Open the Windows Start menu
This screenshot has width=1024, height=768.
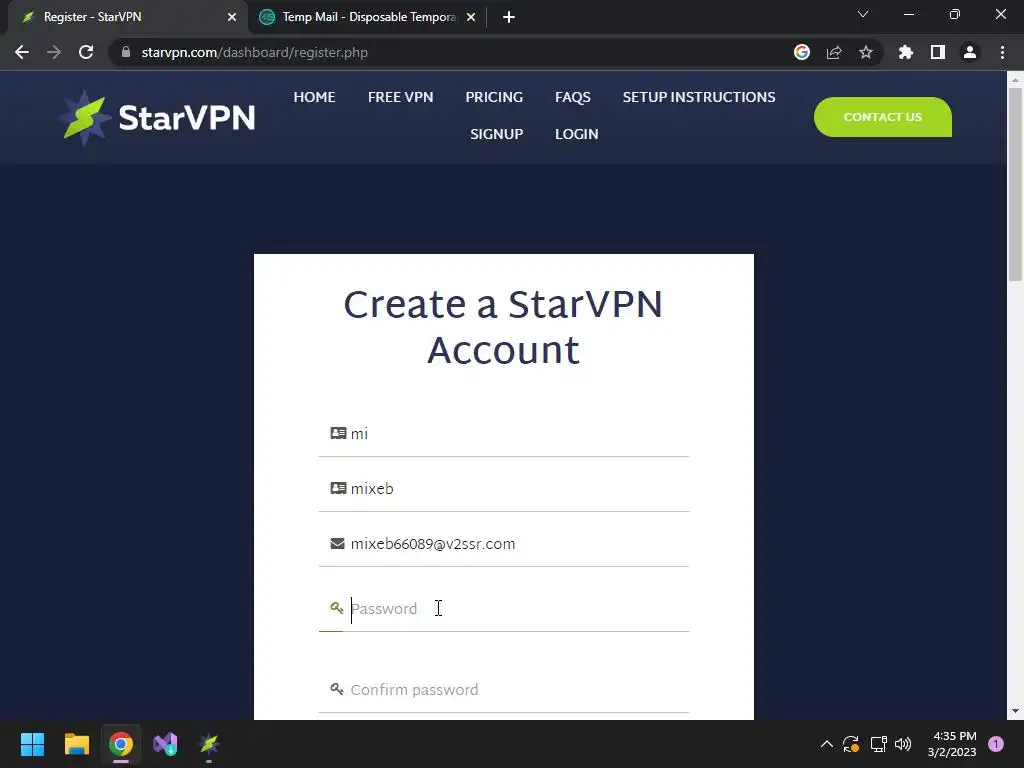(x=32, y=744)
